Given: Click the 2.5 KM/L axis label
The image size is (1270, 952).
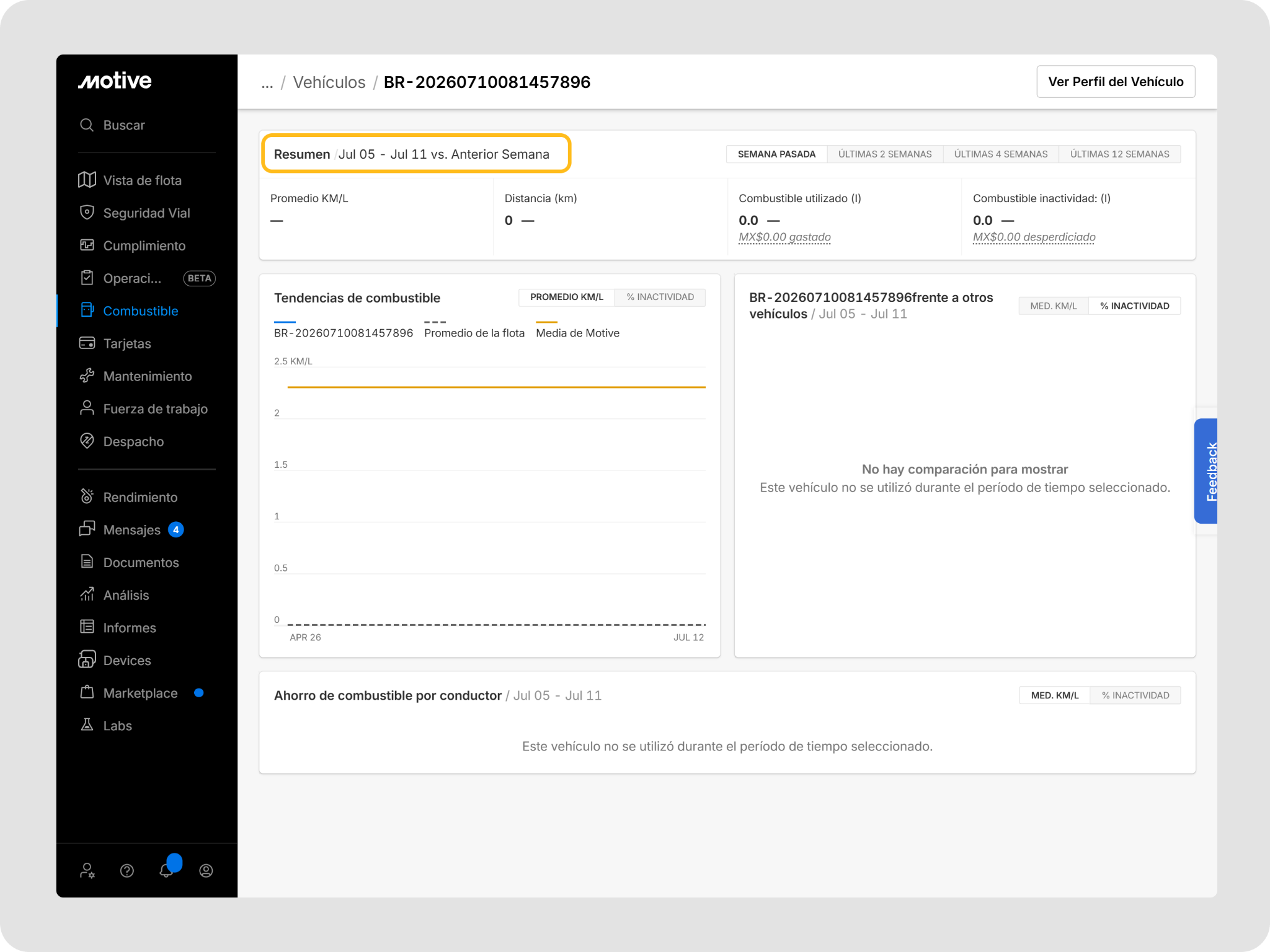Looking at the screenshot, I should [x=293, y=361].
